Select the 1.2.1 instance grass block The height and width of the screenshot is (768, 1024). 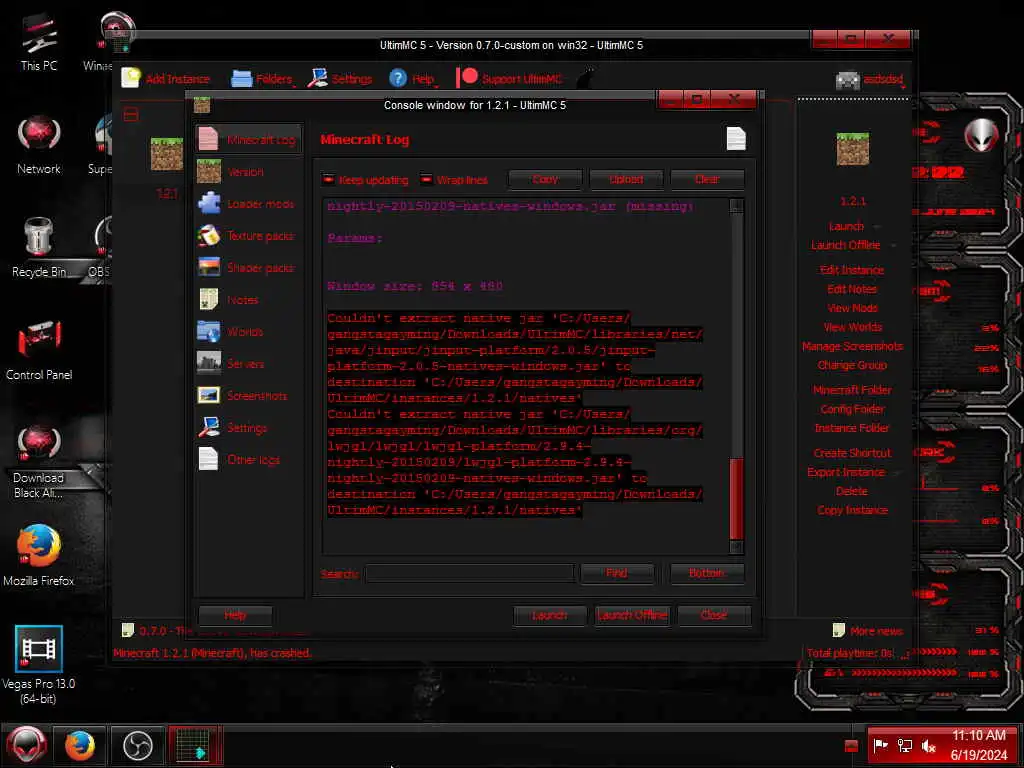point(167,153)
